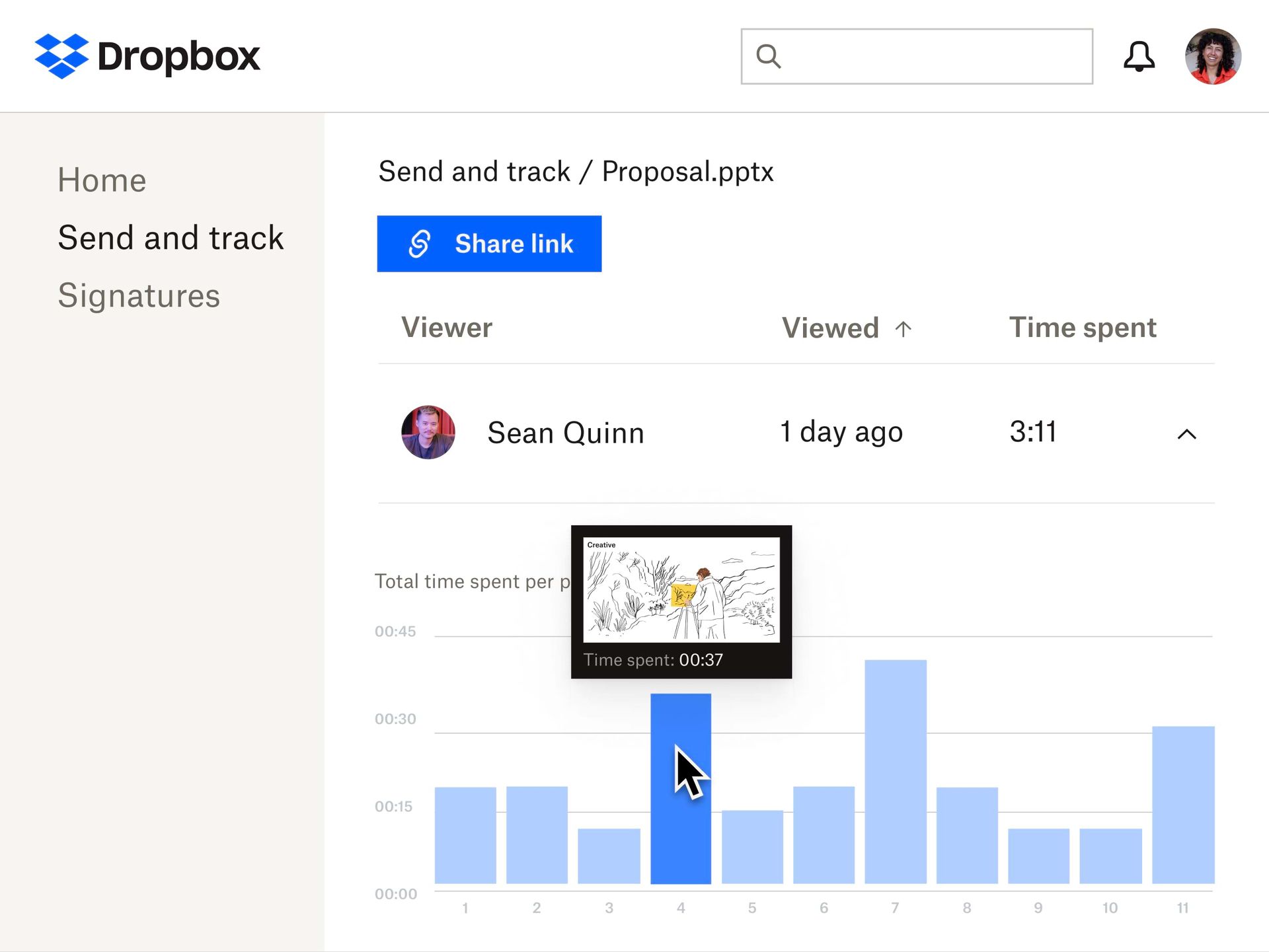Click Sean Quinn's avatar picture
Viewport: 1269px width, 952px height.
click(x=428, y=433)
